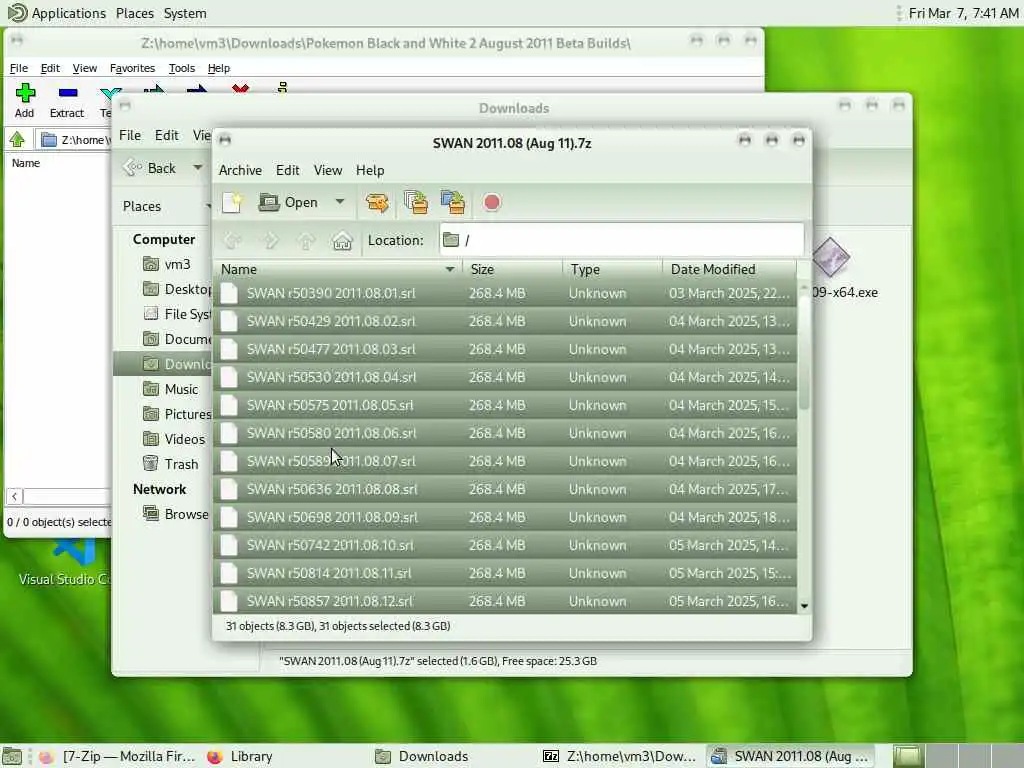The image size is (1024, 768).
Task: Click the new archive icon in the SWAN toolbar
Action: click(x=232, y=202)
